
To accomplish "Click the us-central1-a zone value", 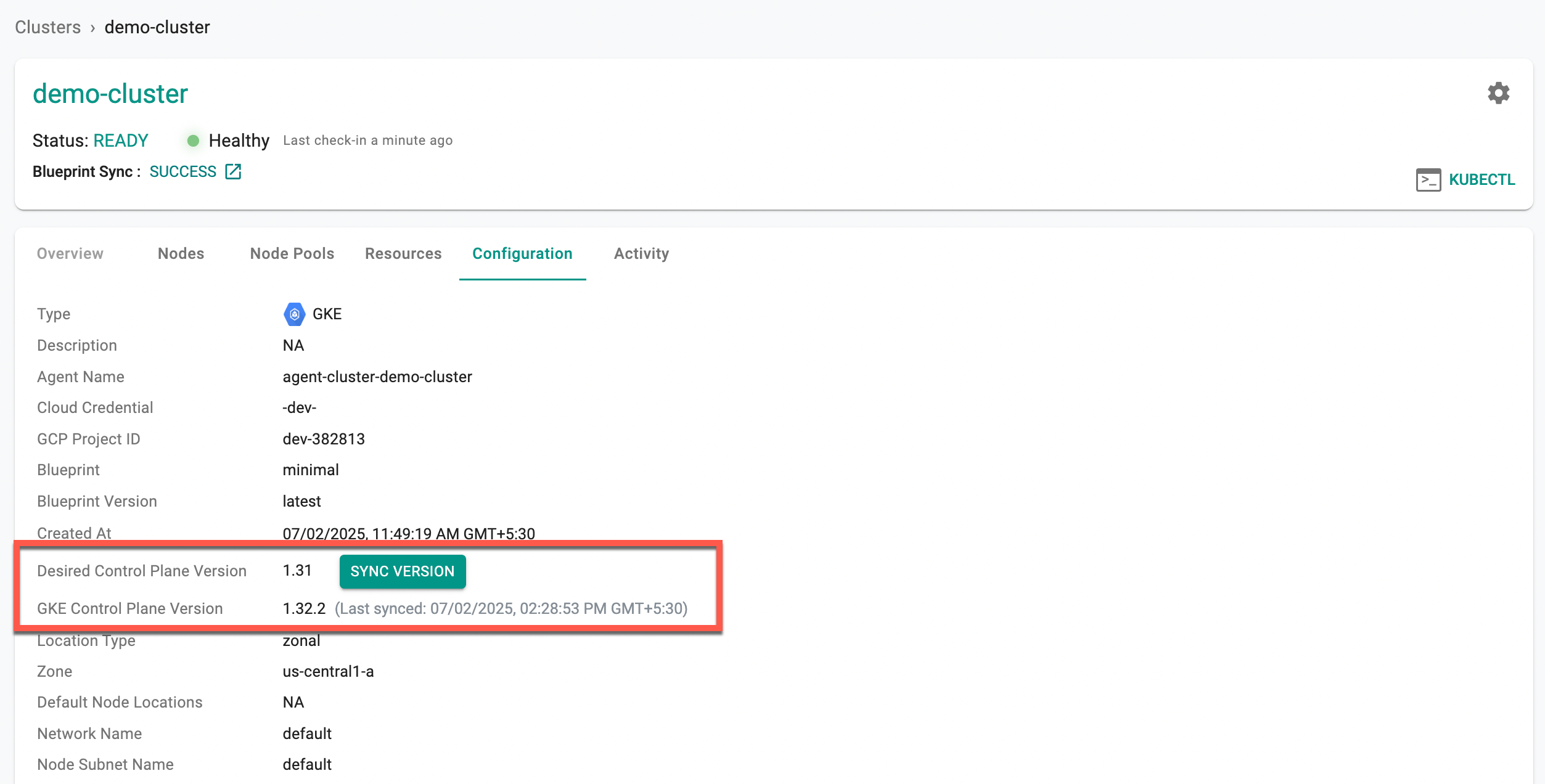I will tap(328, 671).
